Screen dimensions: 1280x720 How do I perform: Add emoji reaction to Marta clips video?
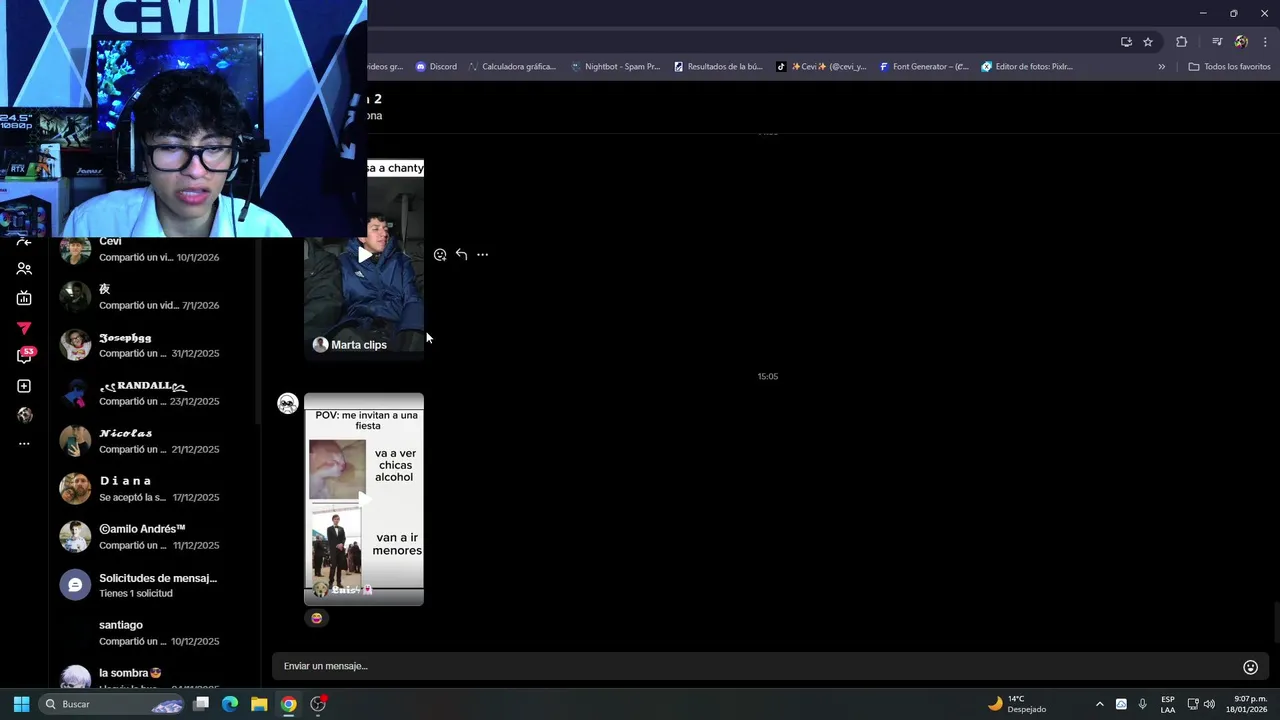[x=440, y=255]
